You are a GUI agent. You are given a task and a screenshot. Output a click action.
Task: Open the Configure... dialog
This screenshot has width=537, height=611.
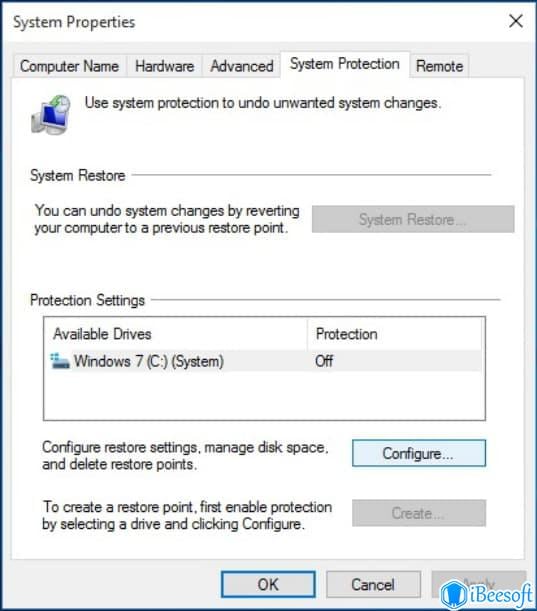(419, 453)
